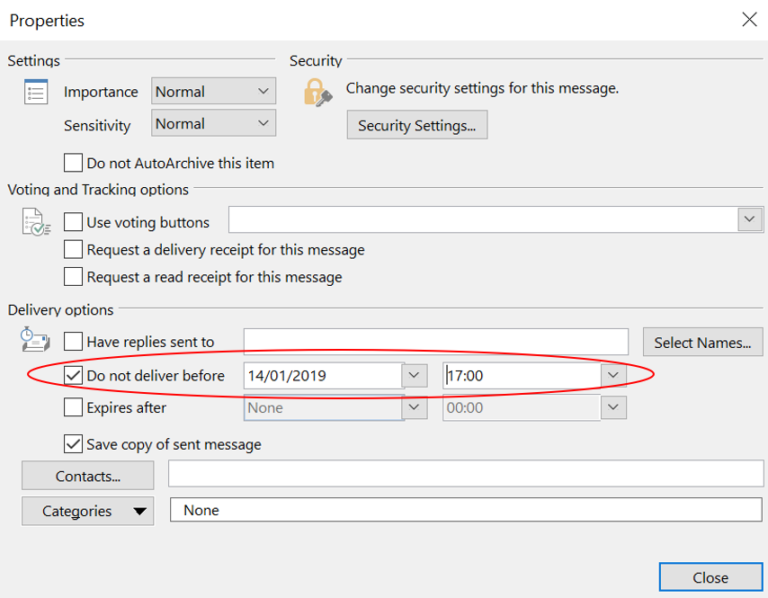
Task: Click the settings list icon beside Importance
Action: point(36,92)
